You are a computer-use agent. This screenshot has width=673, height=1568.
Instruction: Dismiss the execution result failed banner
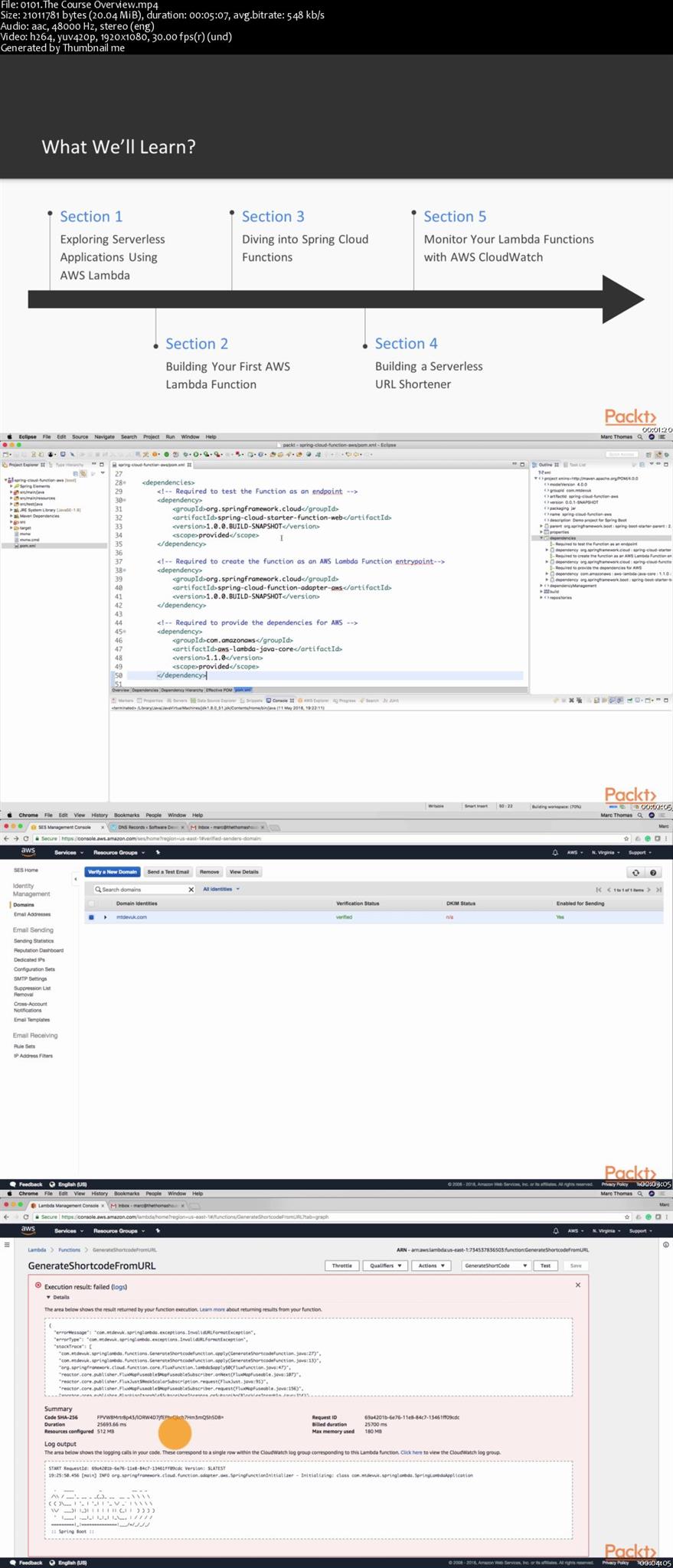[x=577, y=1285]
